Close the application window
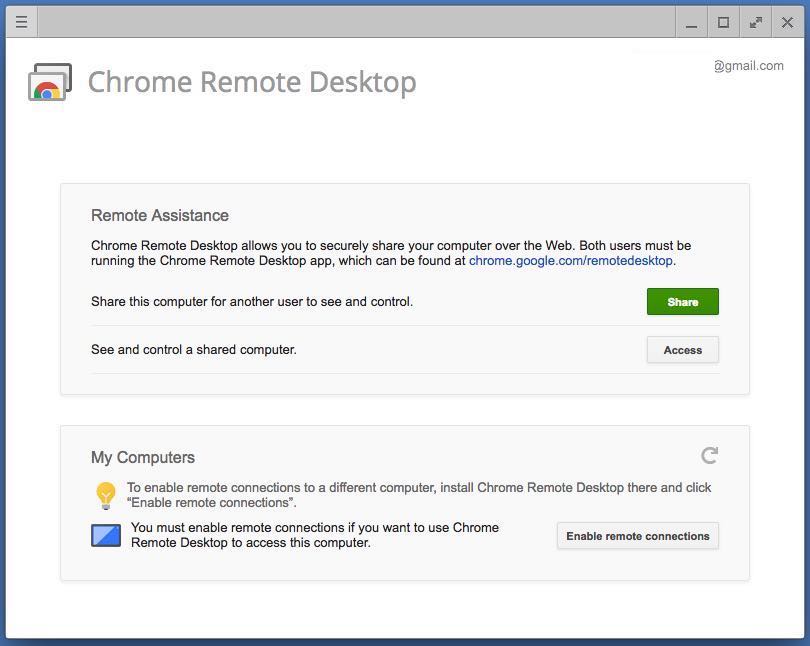810x646 pixels. [x=787, y=21]
